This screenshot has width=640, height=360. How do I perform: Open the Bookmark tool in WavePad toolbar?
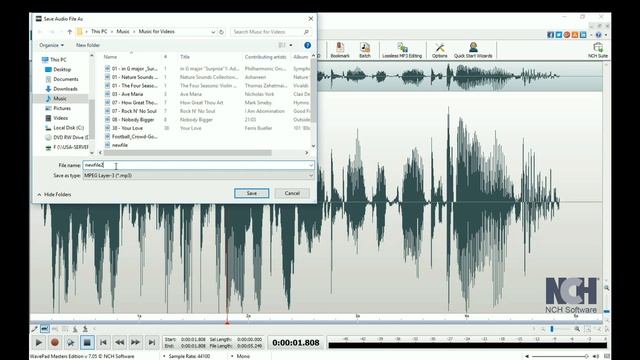tap(340, 50)
